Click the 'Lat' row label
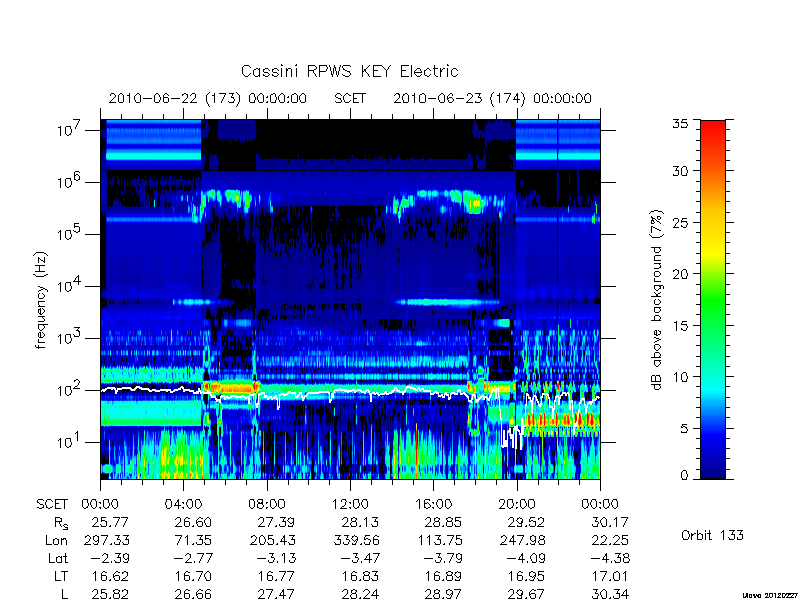 point(58,559)
